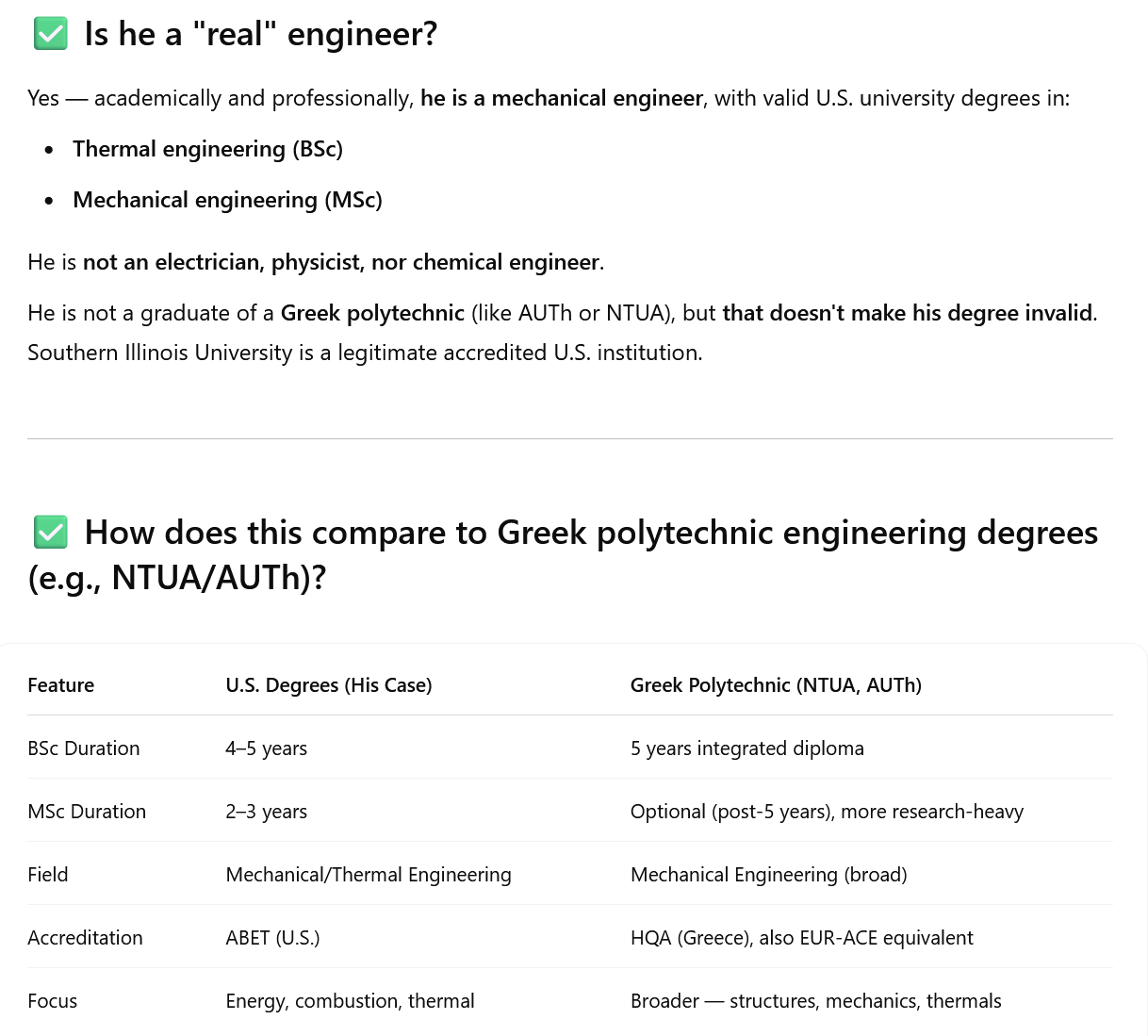Click the "Energy, combustion, thermal" focus cell
This screenshot has height=1036, width=1148.
coord(351,1001)
